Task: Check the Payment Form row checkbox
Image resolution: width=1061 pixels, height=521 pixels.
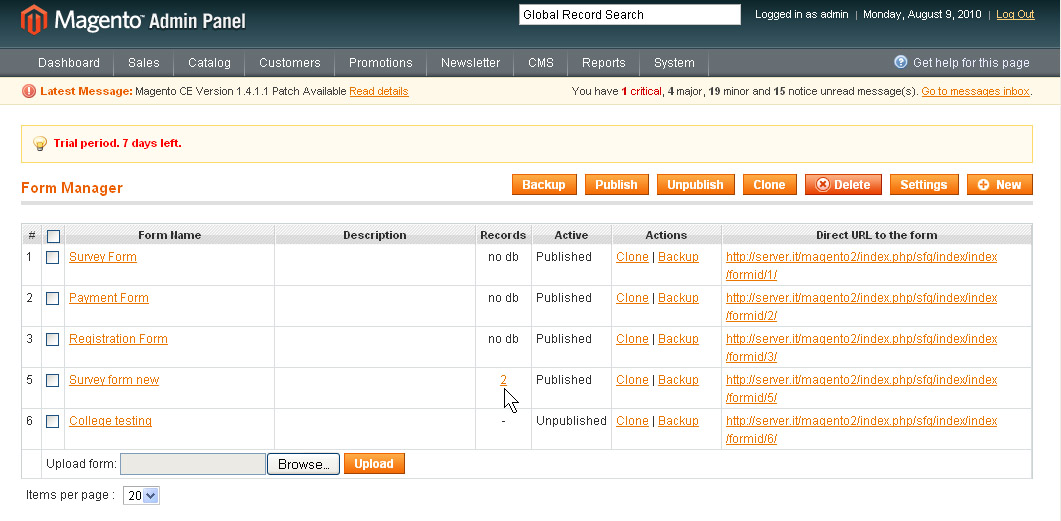Action: [52, 298]
